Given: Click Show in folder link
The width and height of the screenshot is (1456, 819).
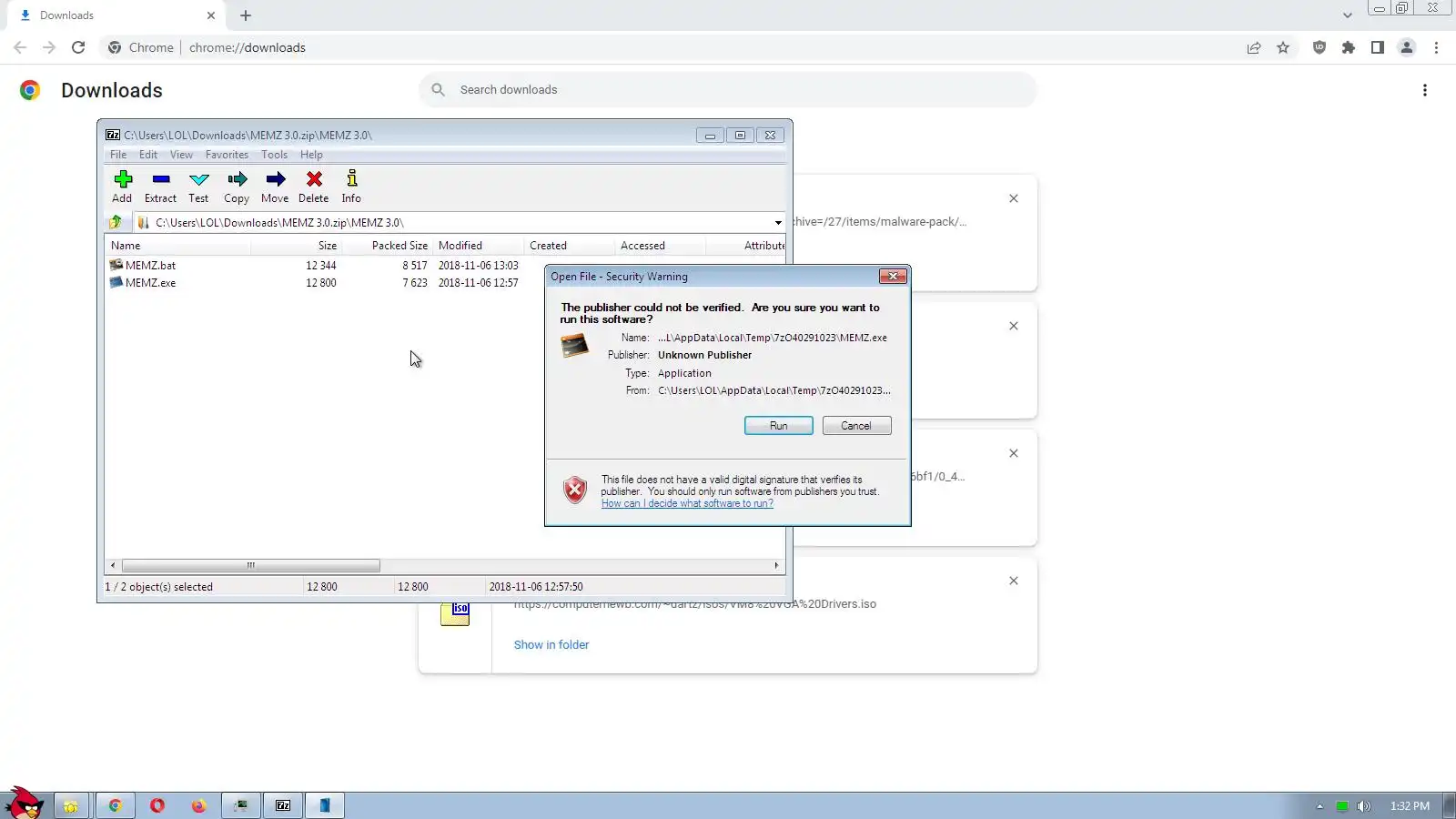Looking at the screenshot, I should point(551,644).
